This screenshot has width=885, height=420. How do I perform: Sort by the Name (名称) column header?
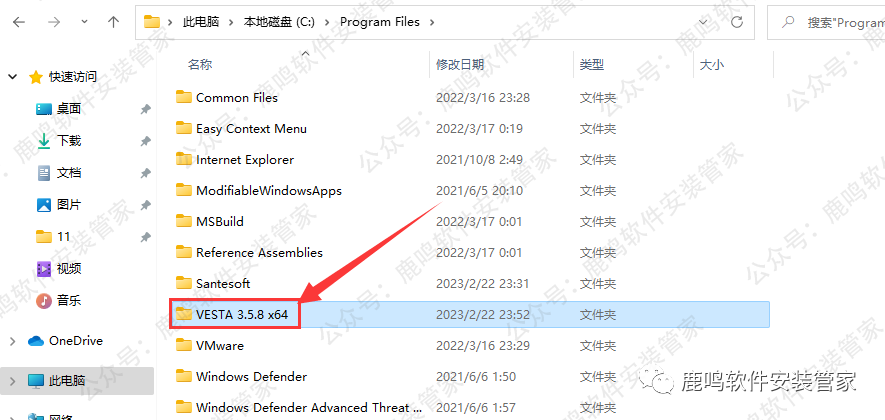click(x=200, y=65)
